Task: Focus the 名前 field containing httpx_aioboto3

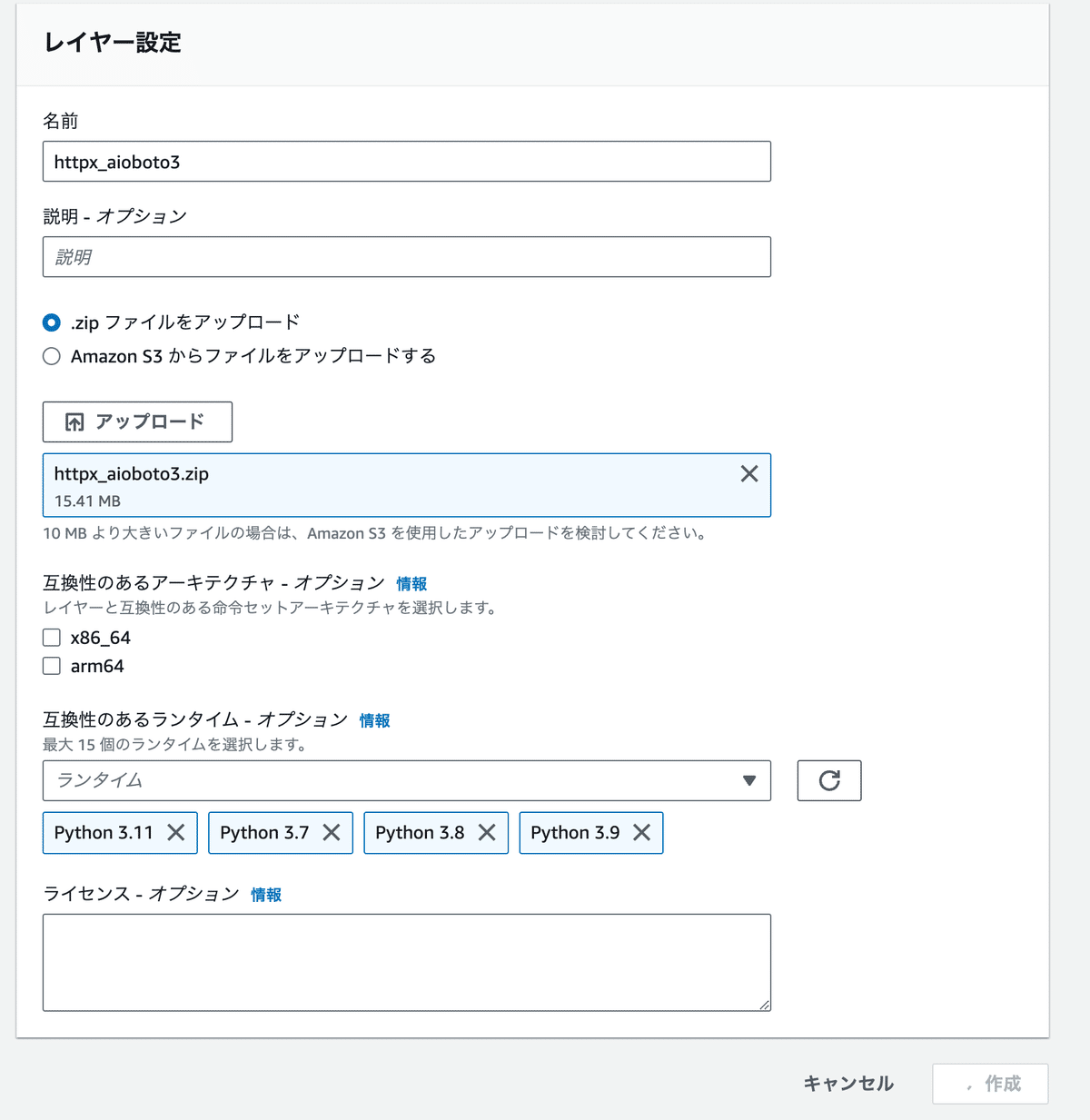Action: tap(407, 162)
